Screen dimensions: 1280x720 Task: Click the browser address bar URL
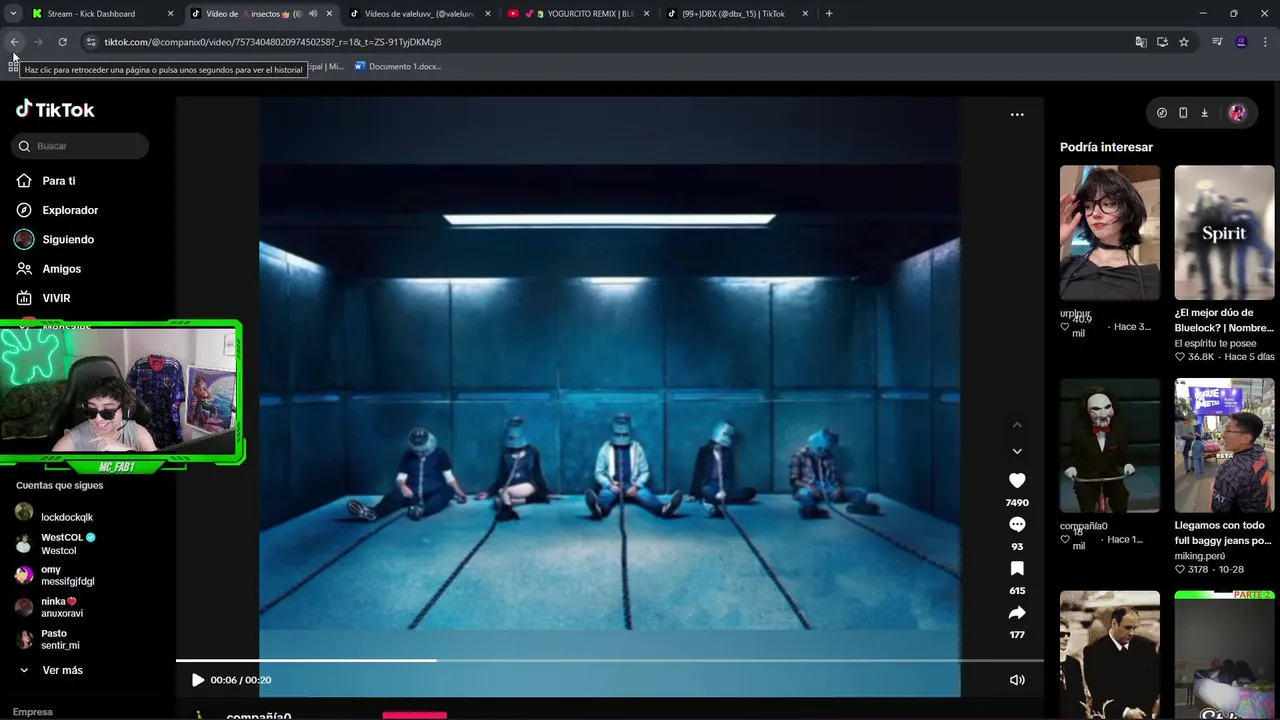pos(273,42)
